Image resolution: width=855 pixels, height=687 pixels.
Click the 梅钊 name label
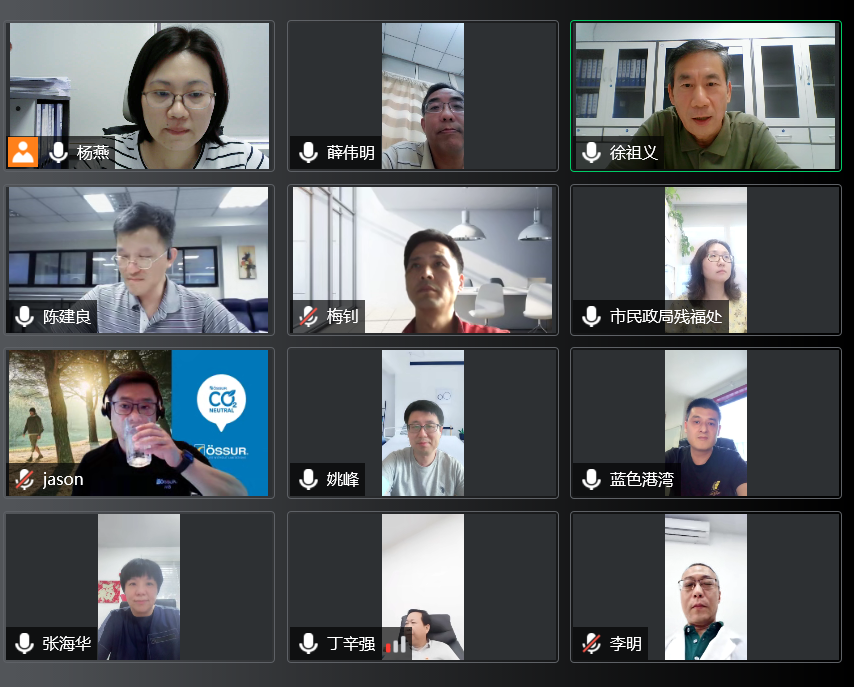342,316
